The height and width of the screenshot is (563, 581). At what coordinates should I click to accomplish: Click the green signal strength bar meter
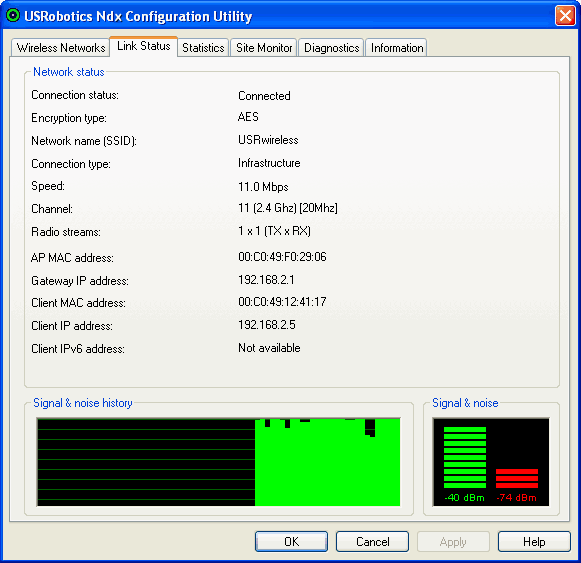pyautogui.click(x=465, y=457)
